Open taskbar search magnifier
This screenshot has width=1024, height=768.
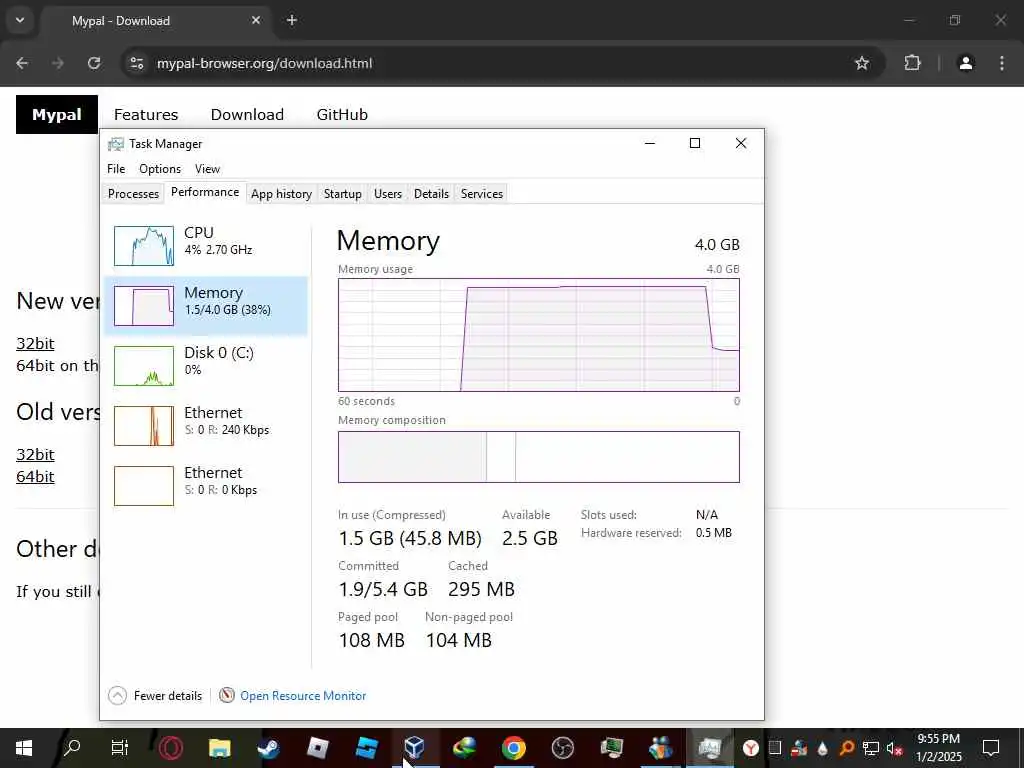(x=71, y=748)
